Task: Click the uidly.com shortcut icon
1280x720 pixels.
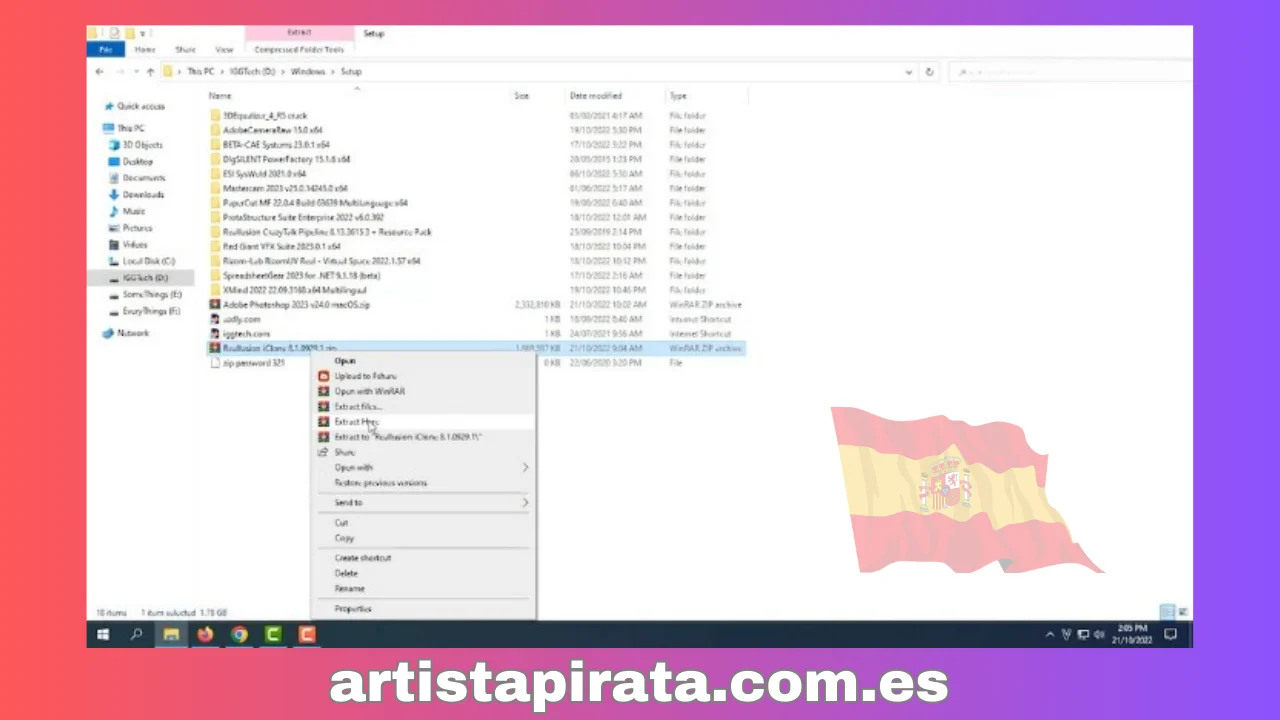Action: [x=215, y=319]
